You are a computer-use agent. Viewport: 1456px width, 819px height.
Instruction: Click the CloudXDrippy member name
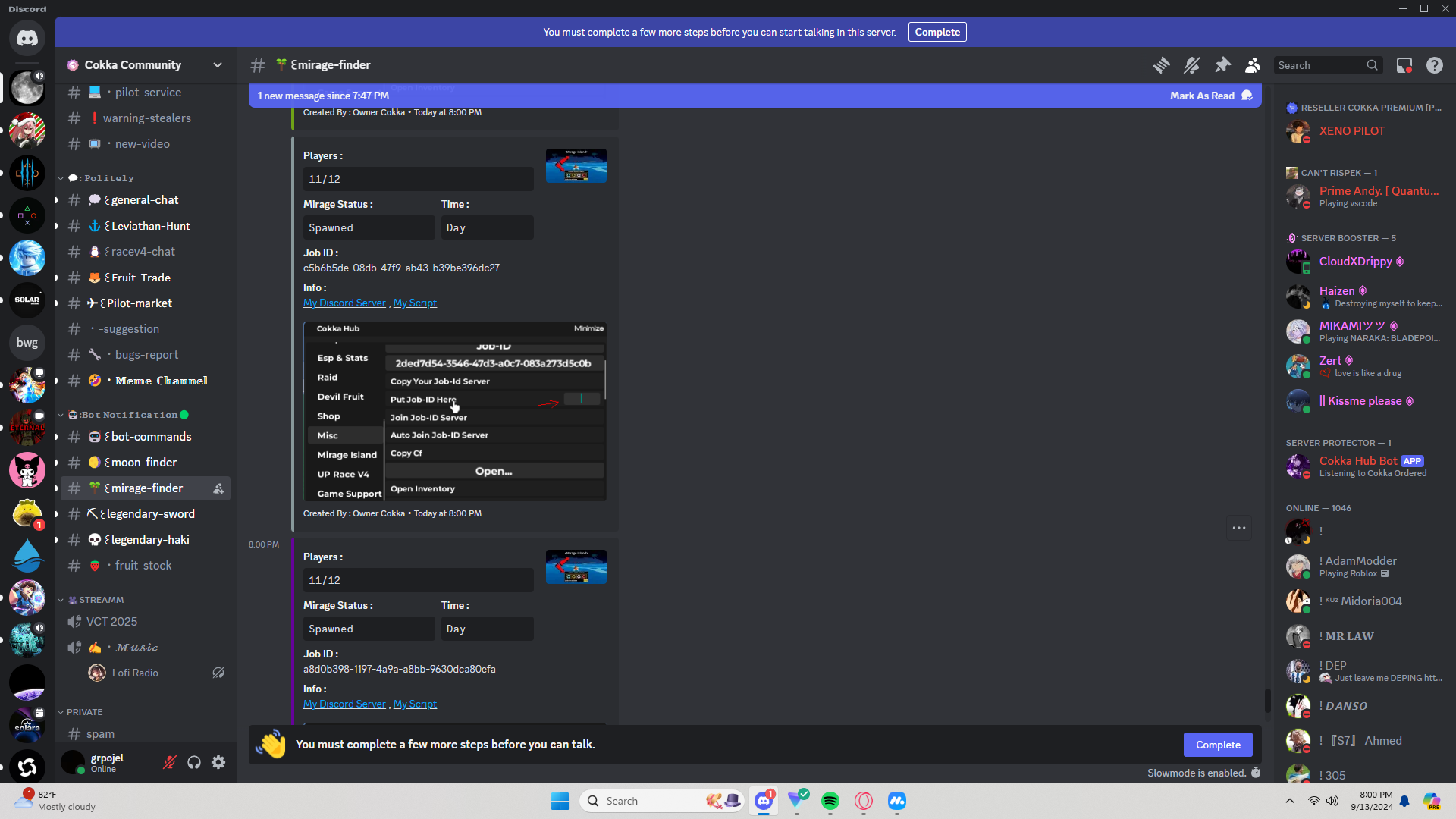point(1356,262)
